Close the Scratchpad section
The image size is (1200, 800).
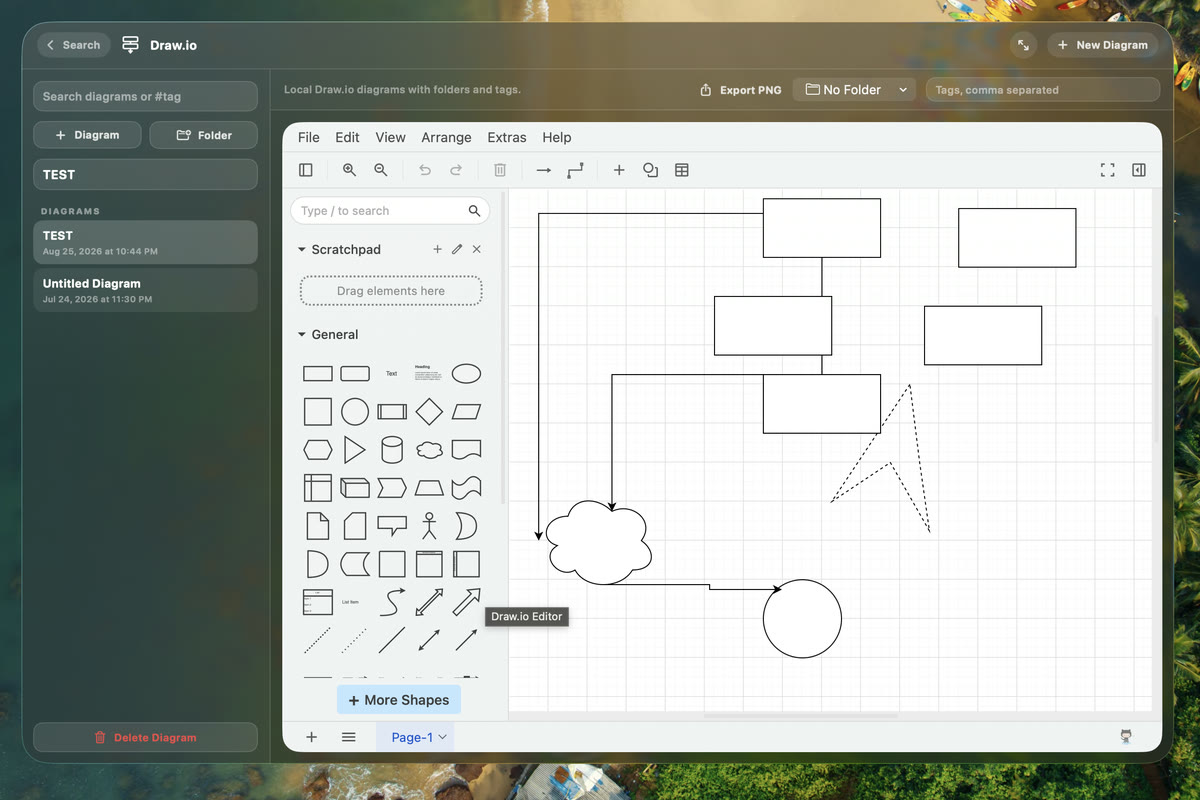(x=477, y=249)
